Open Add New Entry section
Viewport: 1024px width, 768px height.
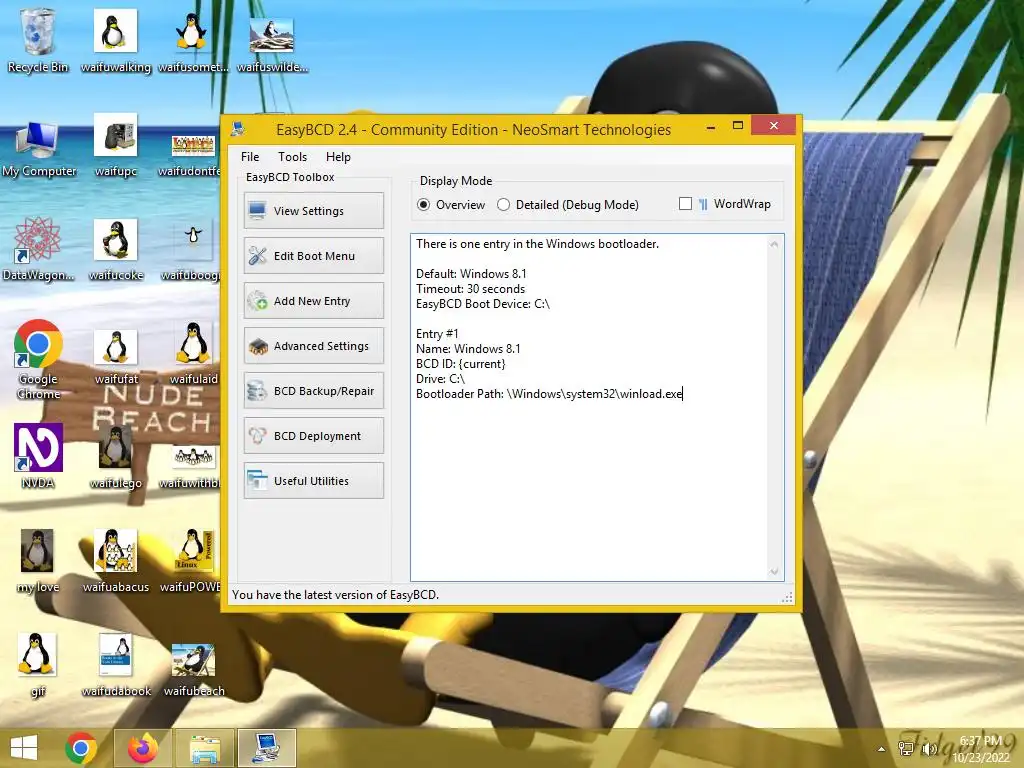coord(313,301)
